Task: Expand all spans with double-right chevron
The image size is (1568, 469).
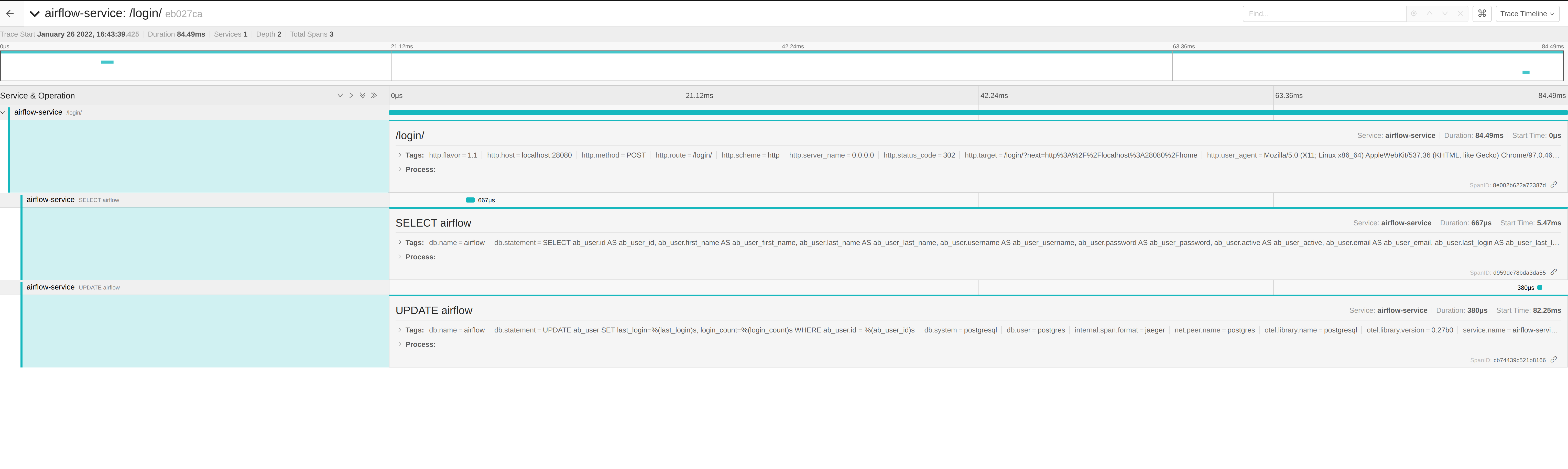Action: tap(374, 95)
